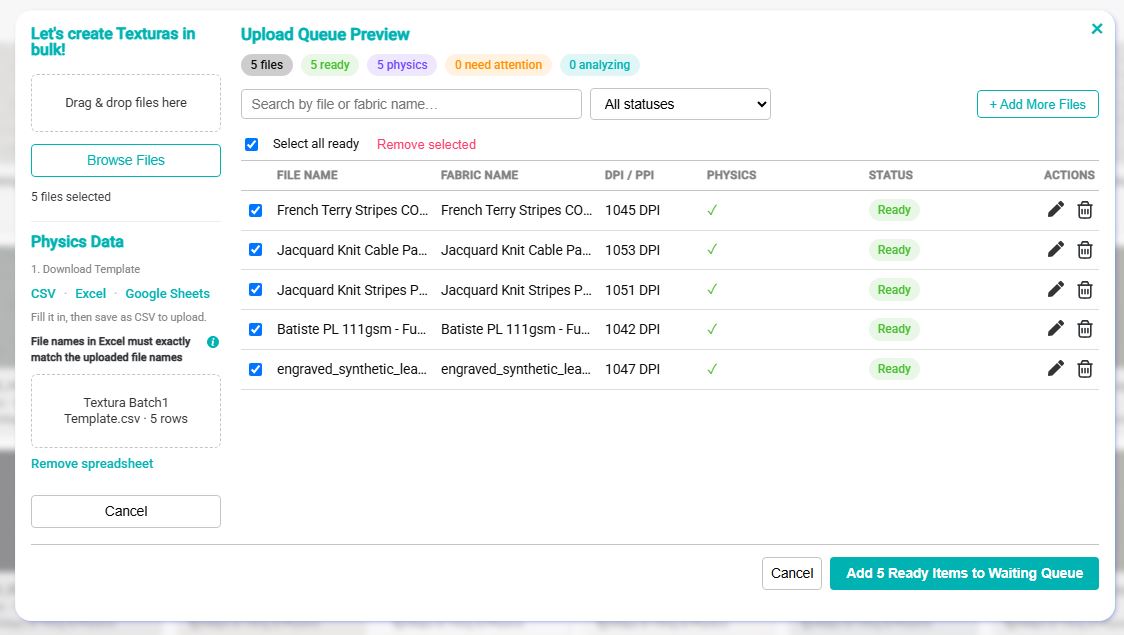Viewport: 1124px width, 635px height.
Task: Uncheck the engraved_synthetic_lea file
Action: point(255,369)
